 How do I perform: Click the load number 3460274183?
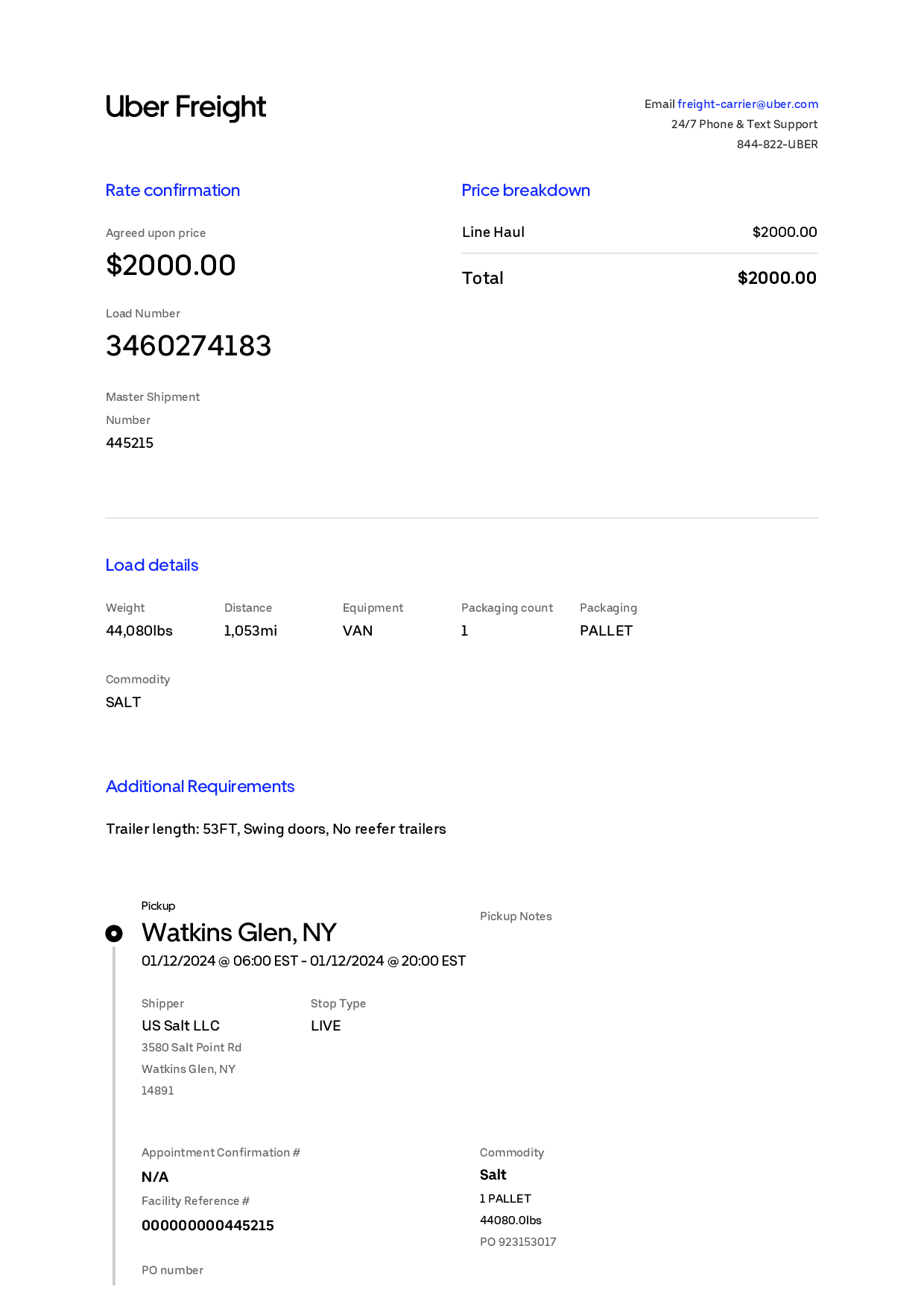pyautogui.click(x=189, y=346)
